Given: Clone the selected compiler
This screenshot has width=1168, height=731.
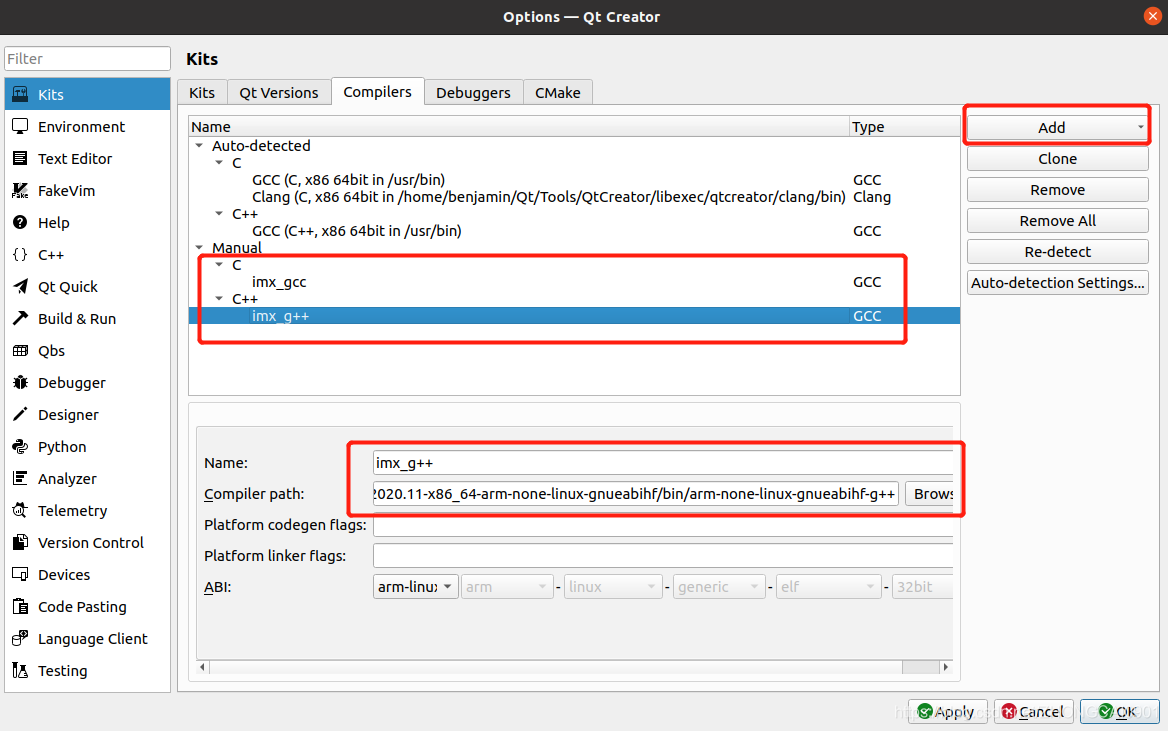Looking at the screenshot, I should click(1057, 159).
